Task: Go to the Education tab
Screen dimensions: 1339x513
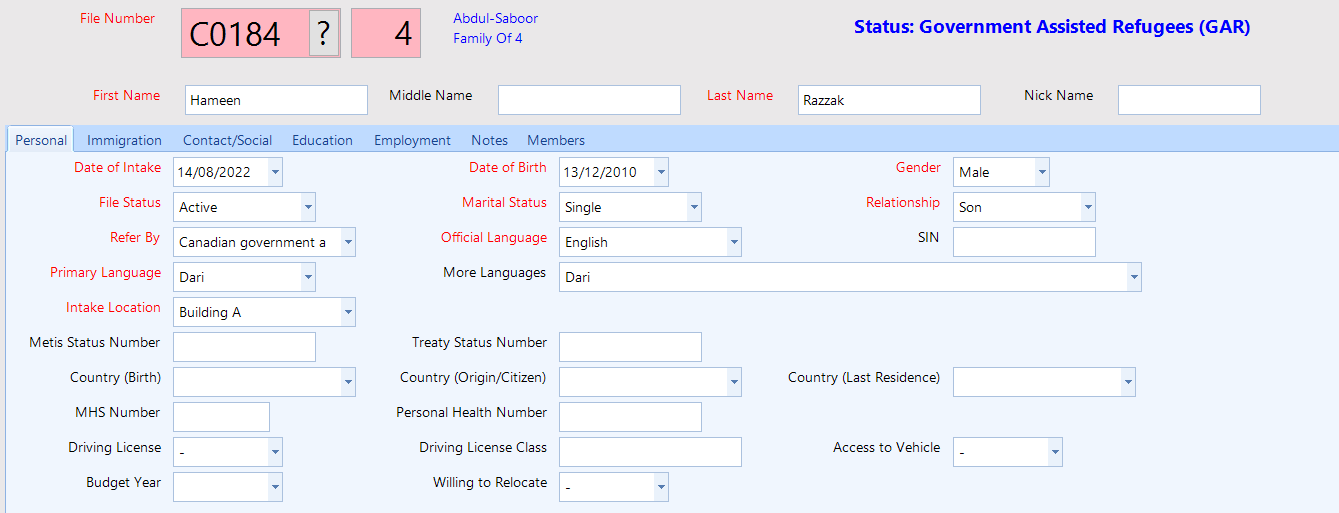Action: (322, 141)
